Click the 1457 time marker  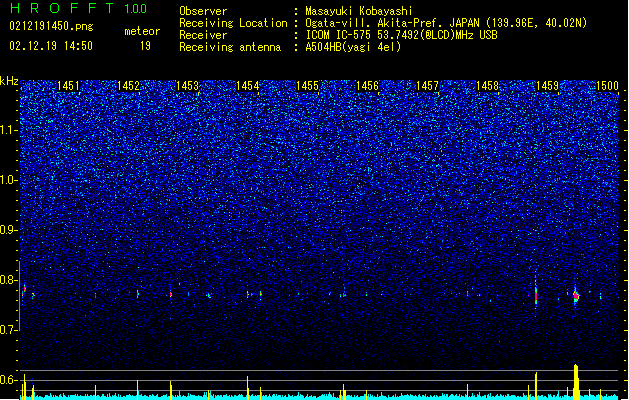tap(428, 86)
